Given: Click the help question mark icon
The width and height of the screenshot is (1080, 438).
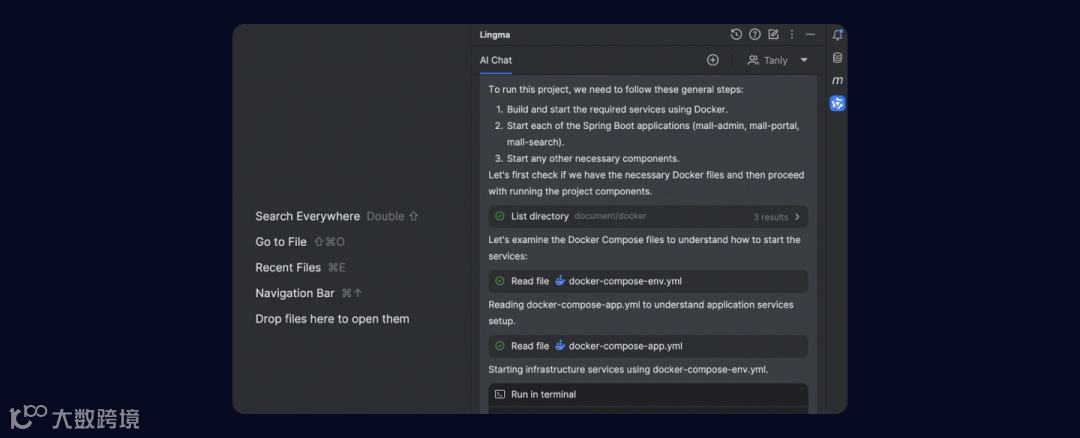Looking at the screenshot, I should point(755,34).
